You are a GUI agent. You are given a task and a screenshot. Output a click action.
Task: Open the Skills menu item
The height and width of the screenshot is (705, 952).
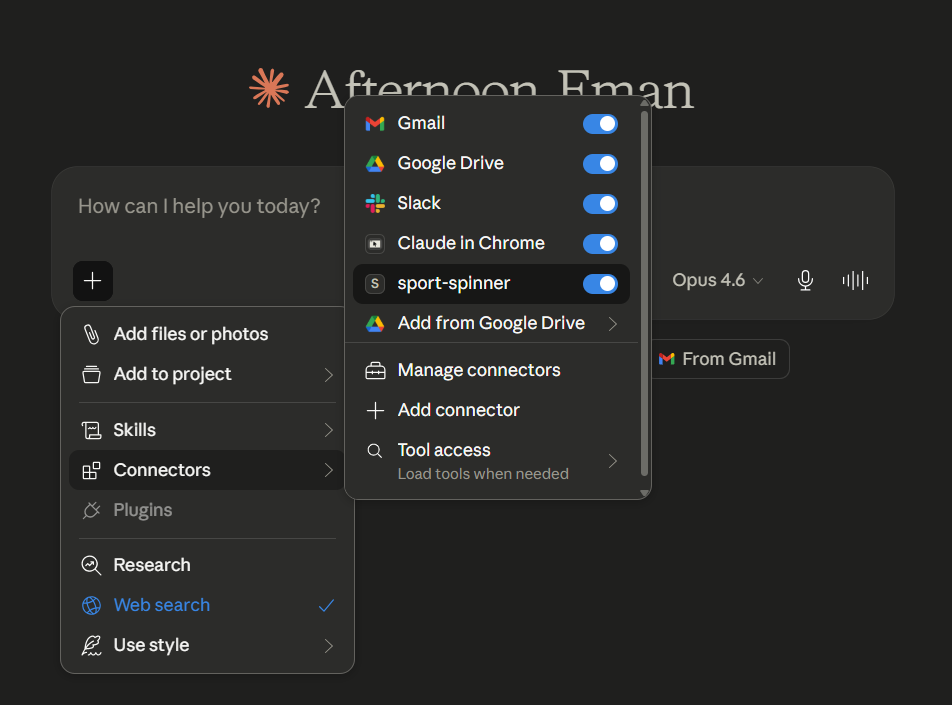click(208, 430)
